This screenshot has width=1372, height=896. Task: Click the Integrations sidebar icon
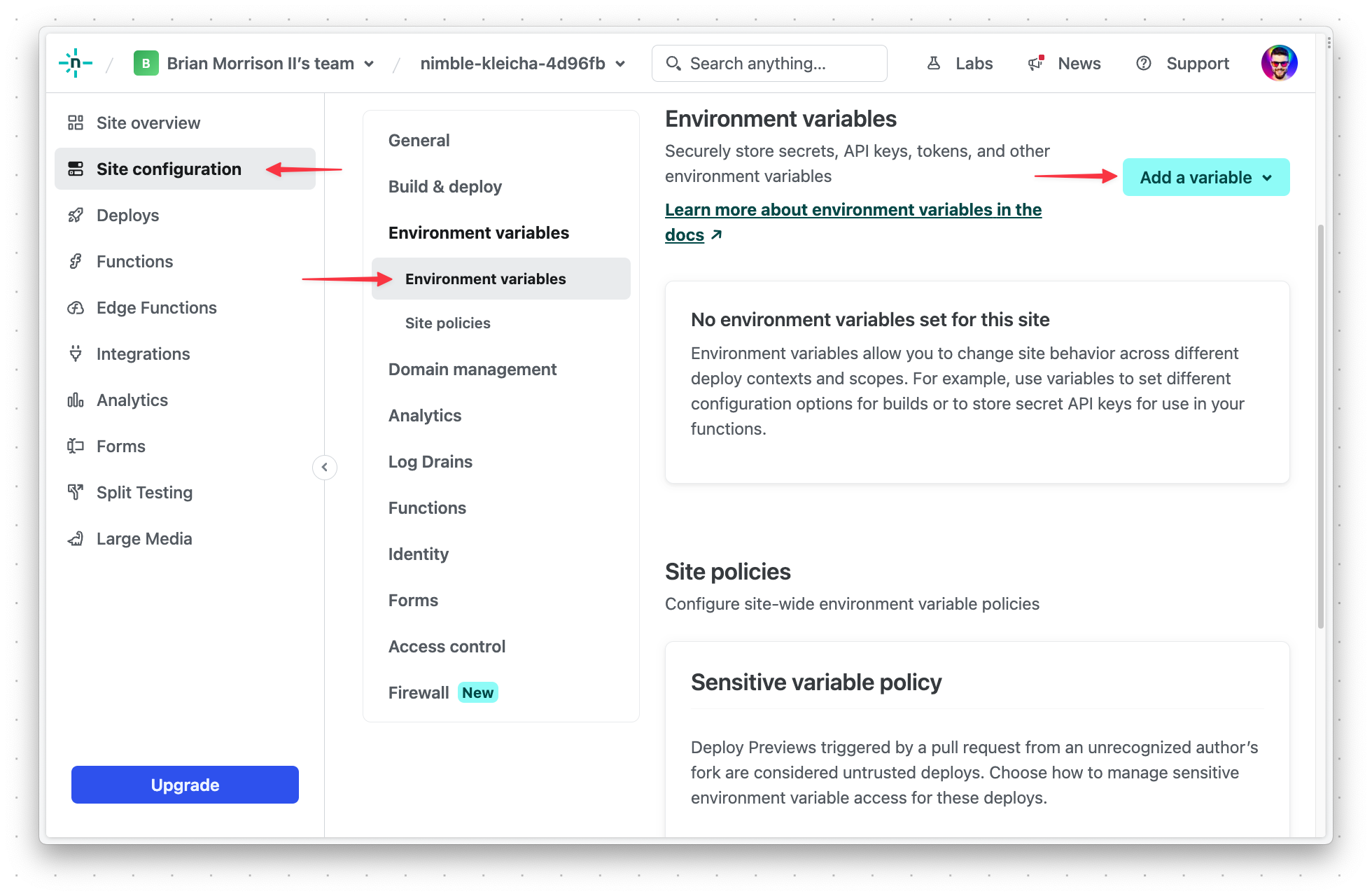tap(75, 353)
